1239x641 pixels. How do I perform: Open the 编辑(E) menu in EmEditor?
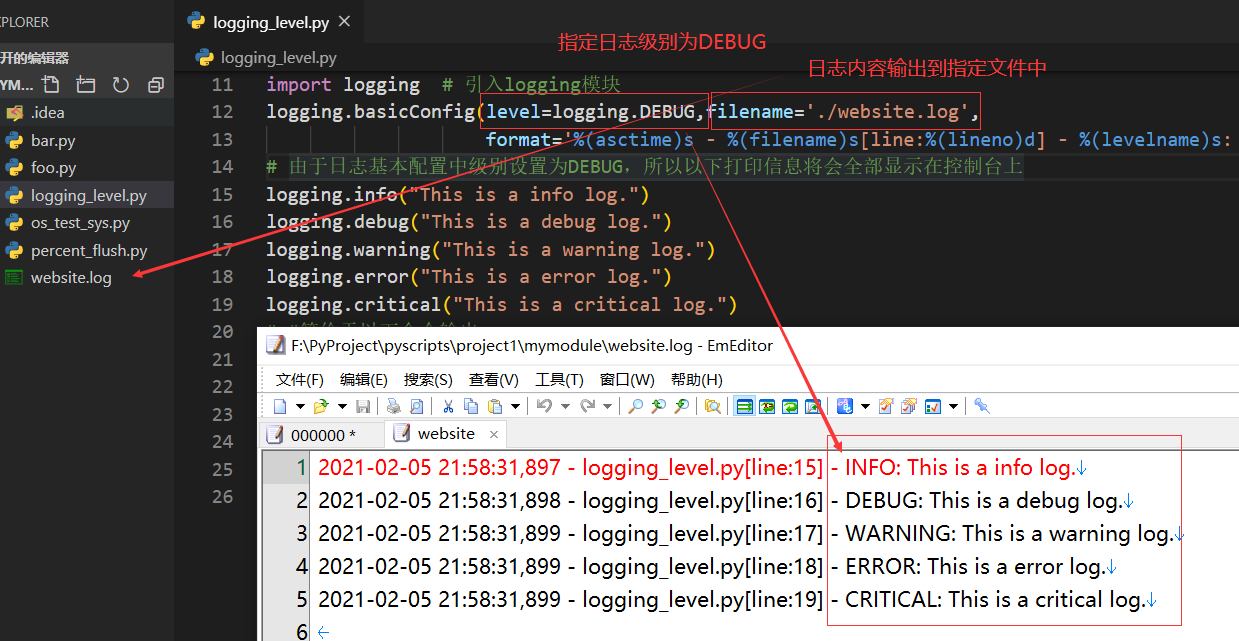[364, 380]
